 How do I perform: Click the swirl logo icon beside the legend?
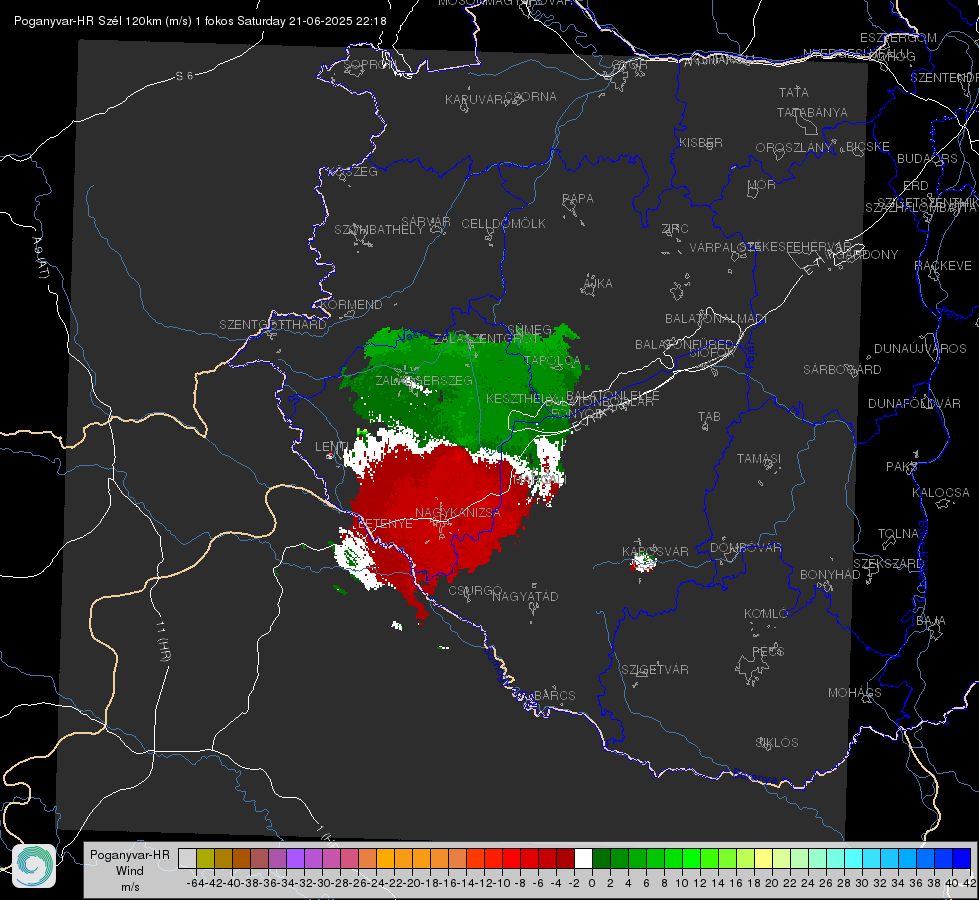tap(34, 866)
